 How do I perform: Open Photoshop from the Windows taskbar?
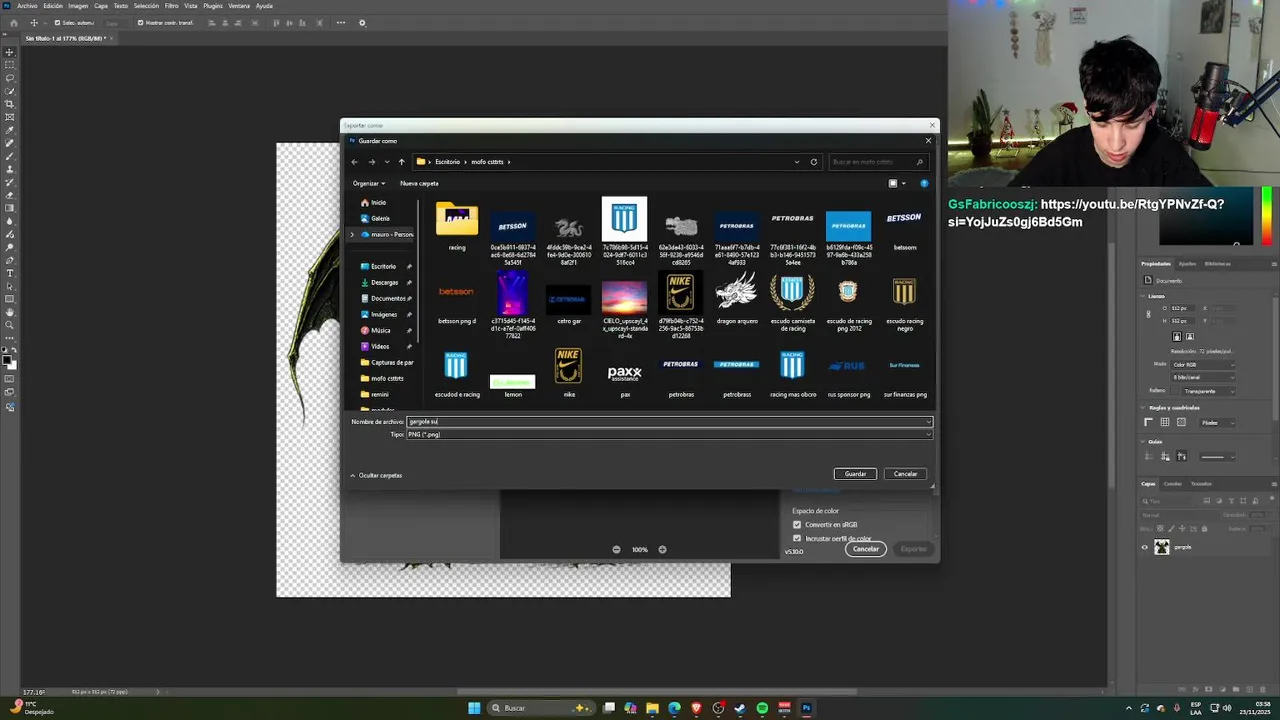coord(806,708)
